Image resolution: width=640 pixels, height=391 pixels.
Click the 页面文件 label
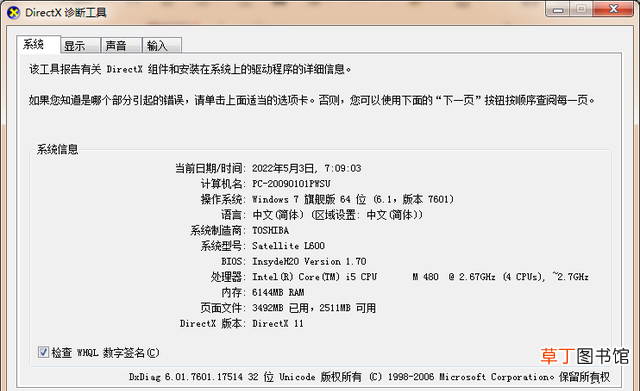[x=223, y=308]
